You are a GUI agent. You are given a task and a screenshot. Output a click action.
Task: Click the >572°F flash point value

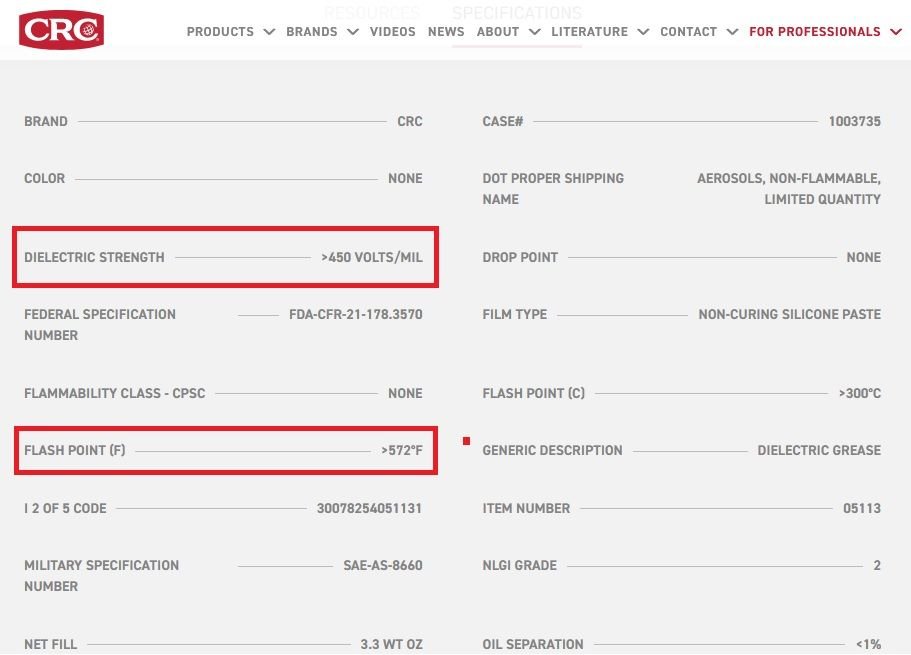(x=402, y=450)
